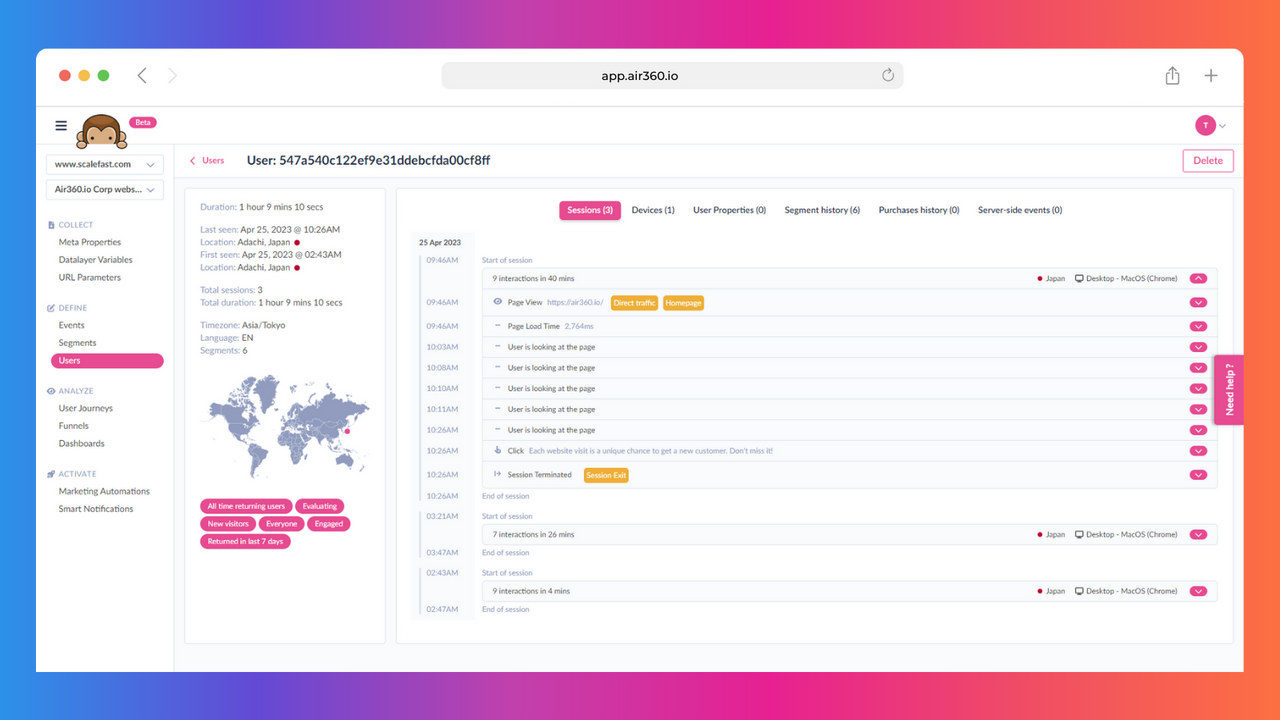
Task: Click the Beta badge
Action: click(143, 122)
